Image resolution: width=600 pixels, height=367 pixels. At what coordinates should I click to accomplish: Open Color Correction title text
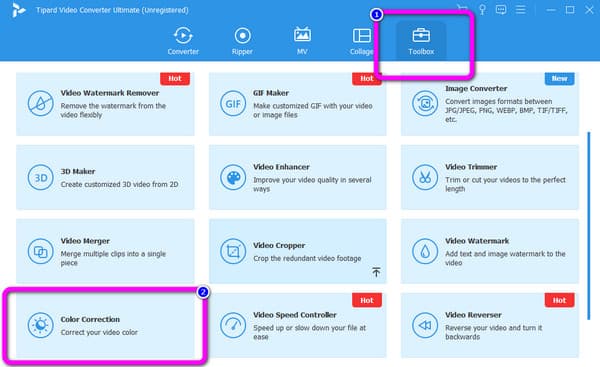[90, 319]
